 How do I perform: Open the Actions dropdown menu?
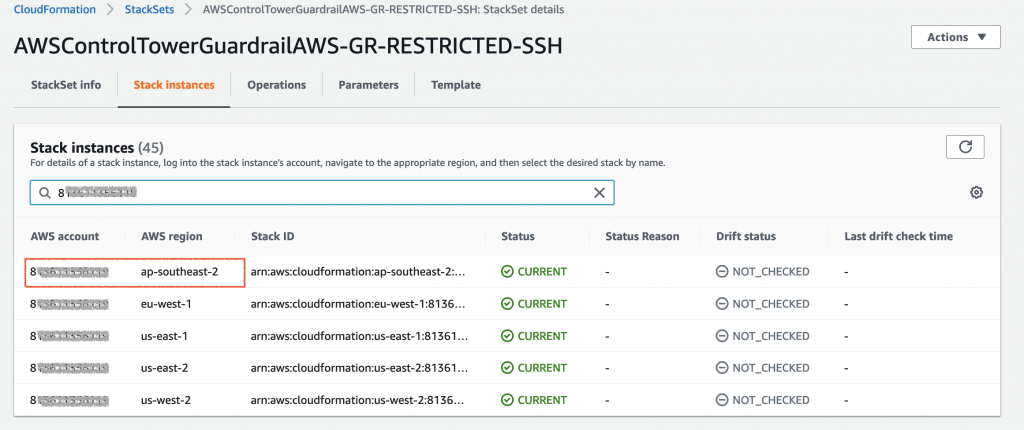(955, 37)
